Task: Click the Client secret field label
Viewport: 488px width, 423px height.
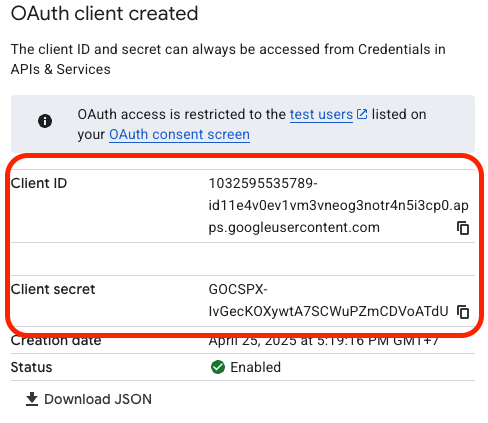Action: click(x=53, y=289)
